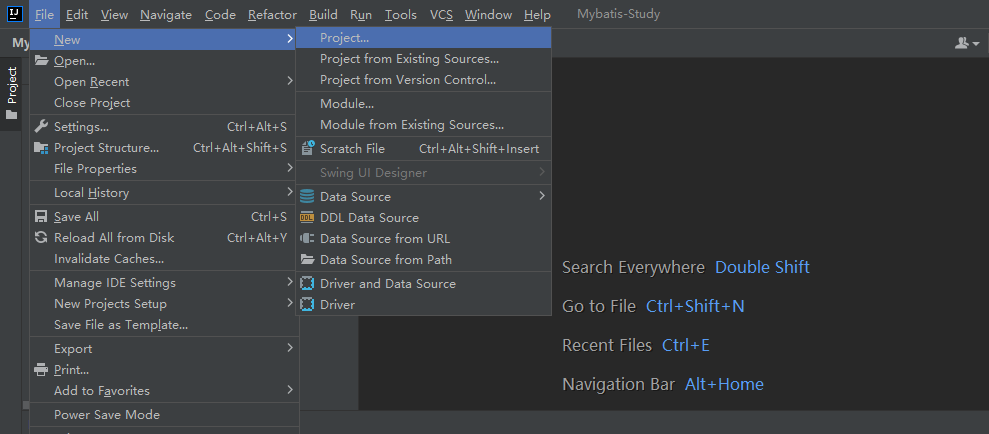Click the Data Source database icon
Image resolution: width=989 pixels, height=434 pixels.
tap(307, 197)
